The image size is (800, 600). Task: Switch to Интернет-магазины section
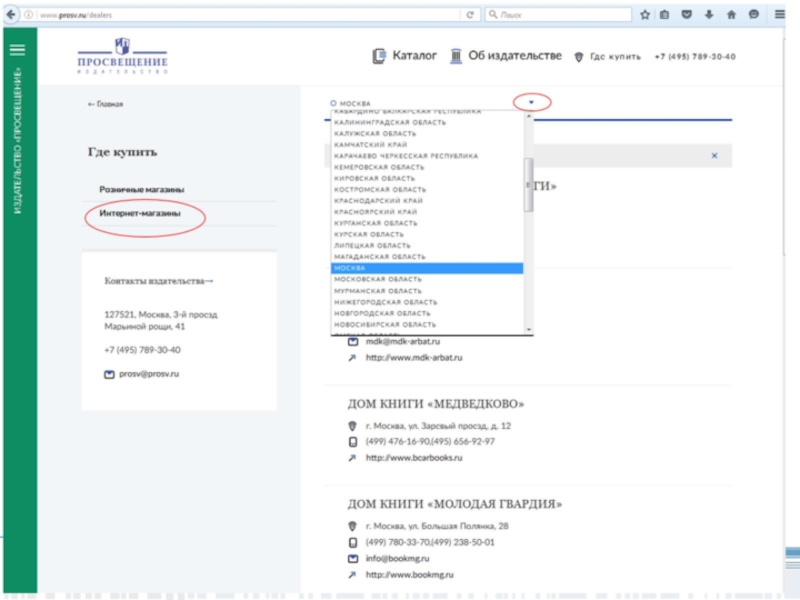pos(140,214)
